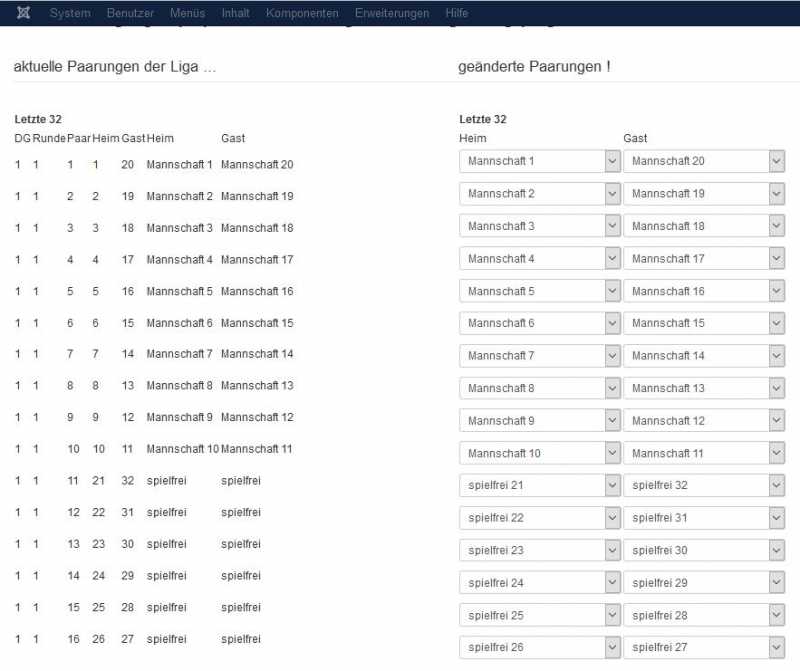Viewport: 800px width, 671px height.
Task: Expand the Mannschaft 20 guest team dropdown
Action: click(x=704, y=161)
